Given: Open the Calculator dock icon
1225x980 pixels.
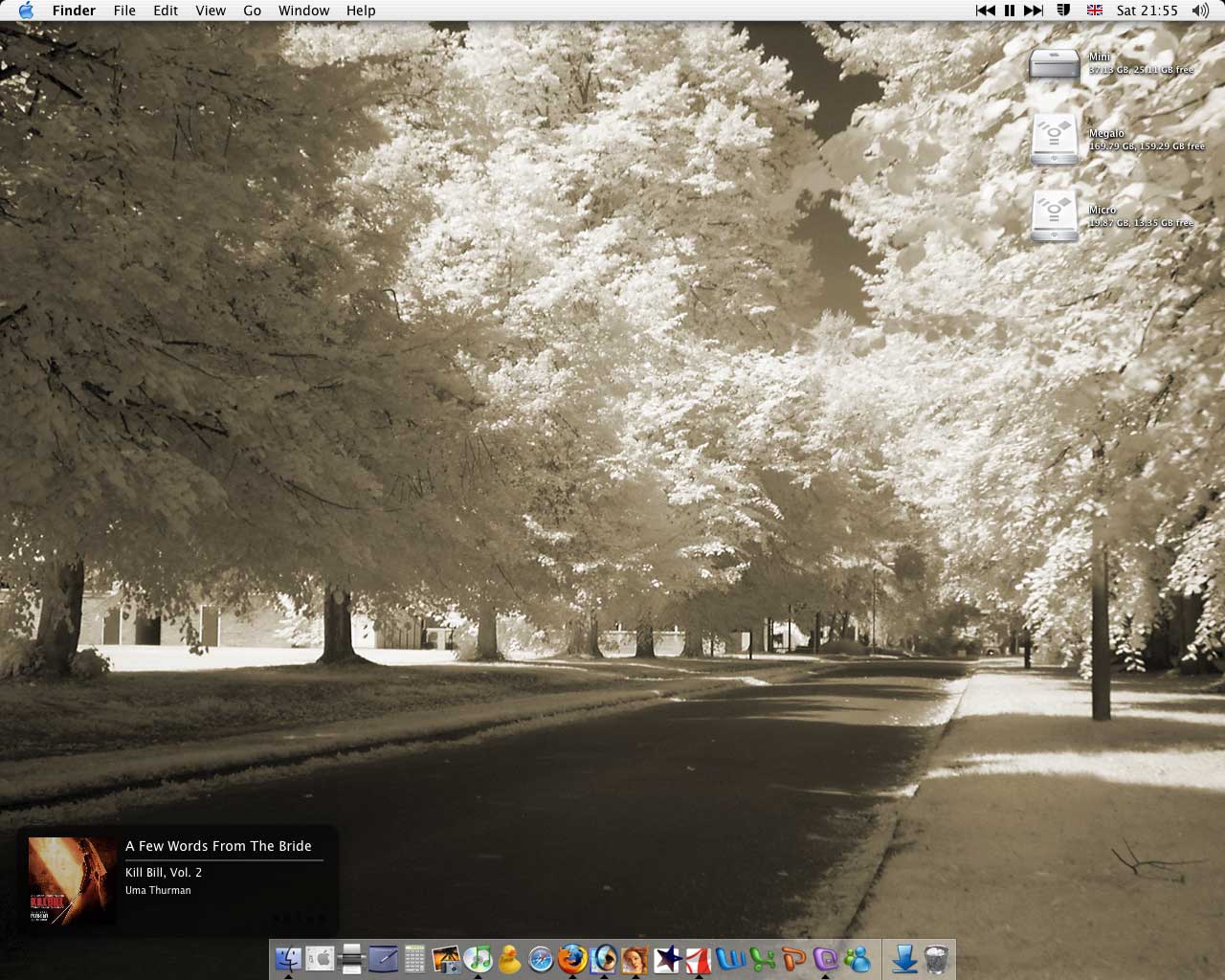Looking at the screenshot, I should click(x=414, y=958).
